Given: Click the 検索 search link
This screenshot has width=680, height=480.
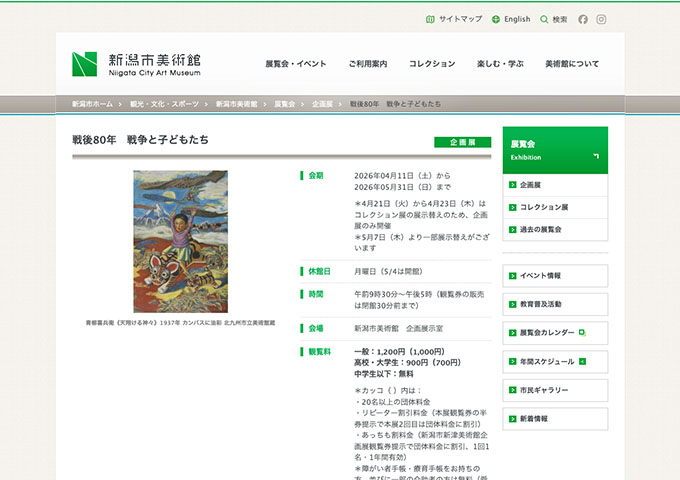Looking at the screenshot, I should point(559,20).
